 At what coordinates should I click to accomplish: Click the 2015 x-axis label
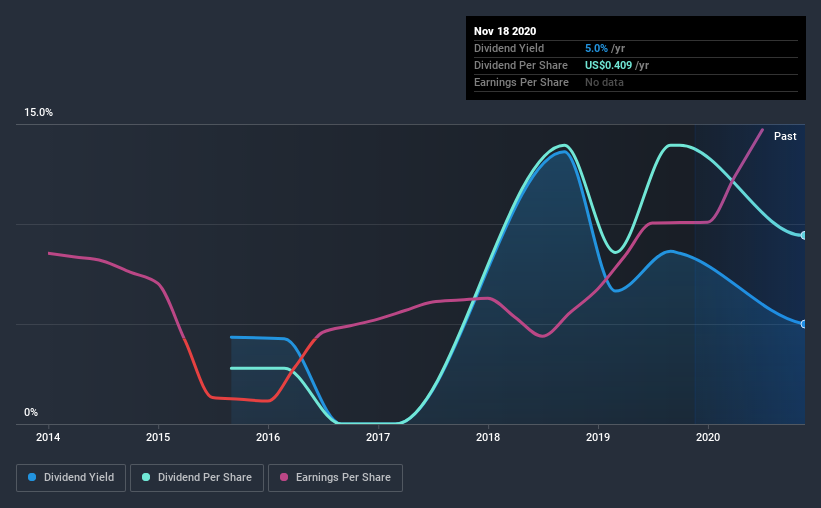pos(158,437)
